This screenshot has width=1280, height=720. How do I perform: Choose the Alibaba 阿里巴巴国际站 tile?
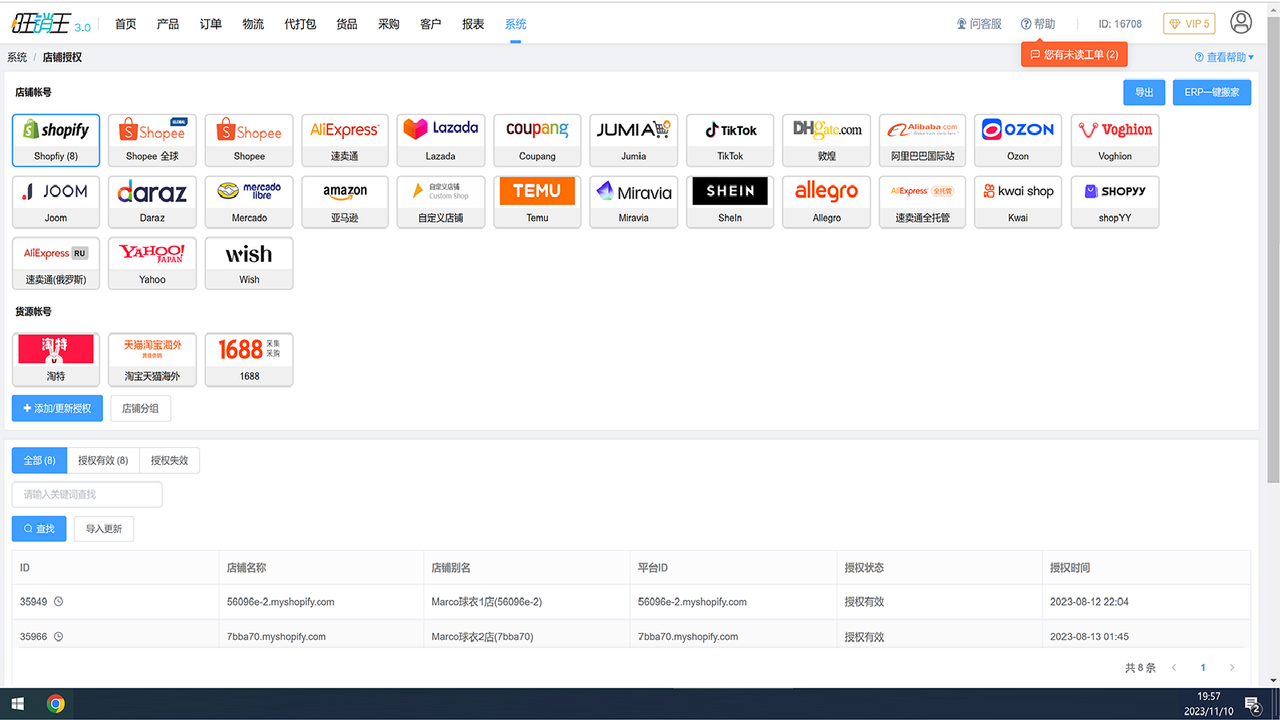tap(922, 140)
